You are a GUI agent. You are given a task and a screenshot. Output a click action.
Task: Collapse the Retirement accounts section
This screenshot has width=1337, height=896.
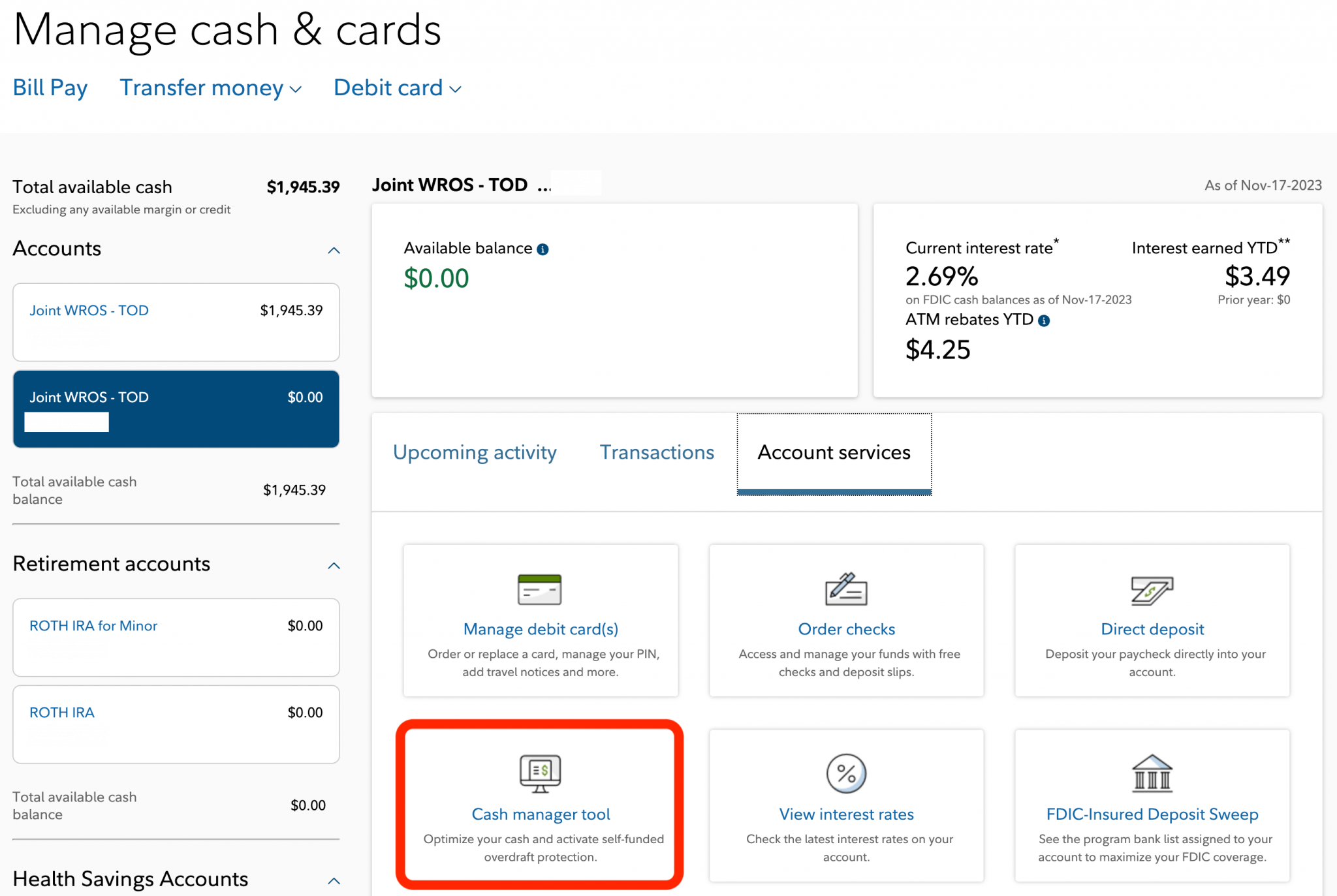[334, 566]
